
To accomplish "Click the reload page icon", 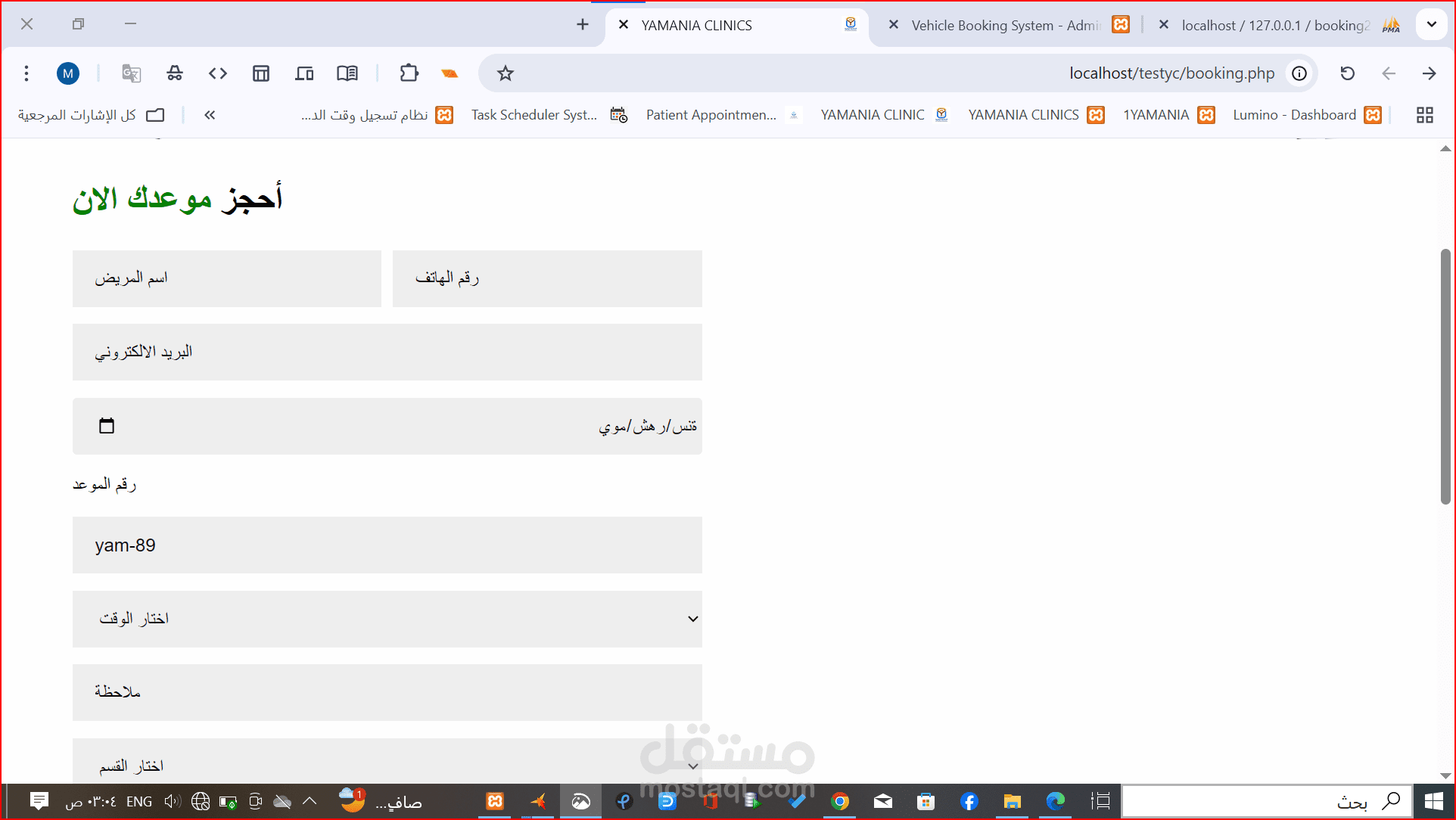I will [1347, 73].
